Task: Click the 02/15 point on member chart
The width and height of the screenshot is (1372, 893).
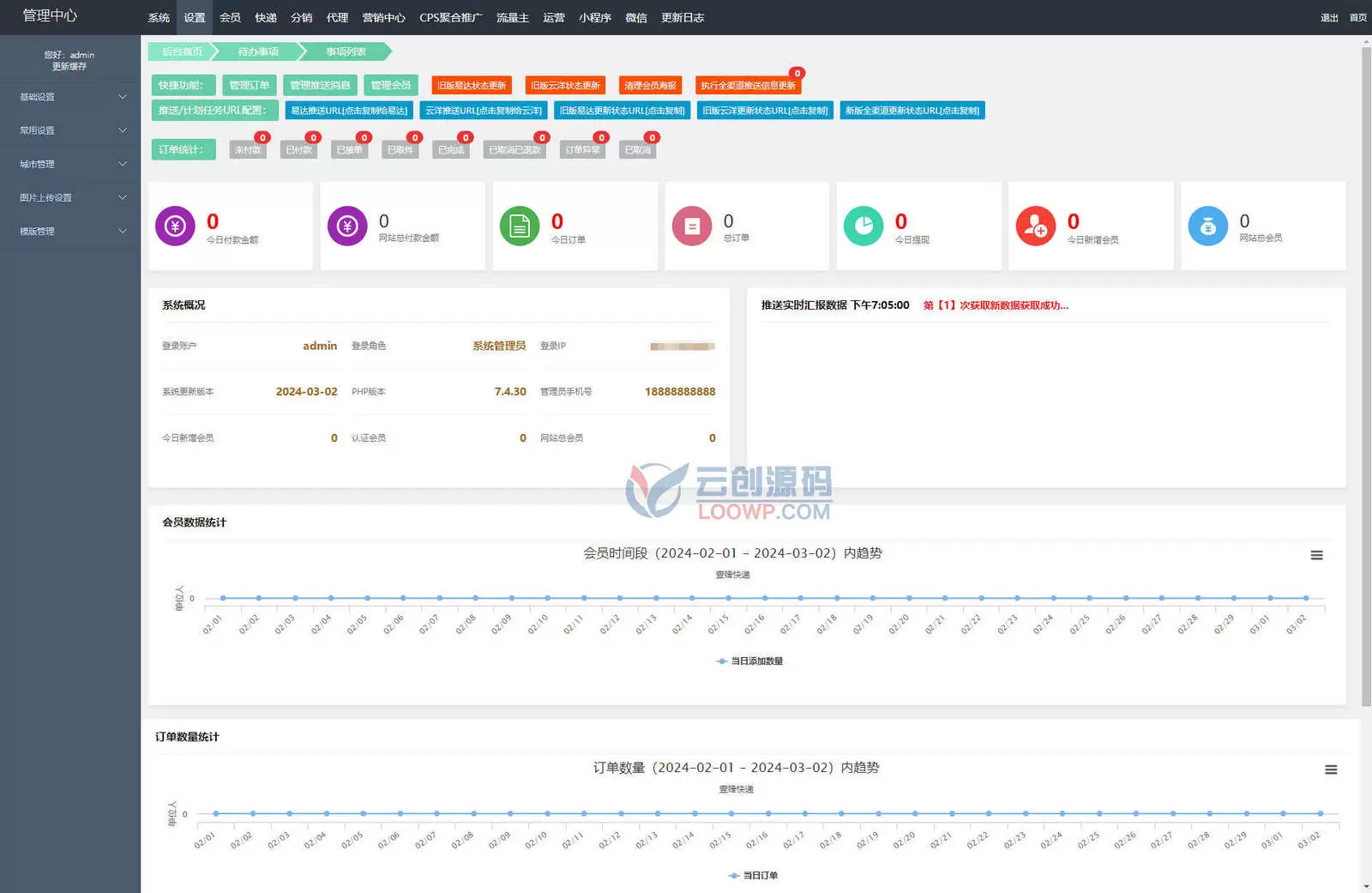Action: click(728, 598)
